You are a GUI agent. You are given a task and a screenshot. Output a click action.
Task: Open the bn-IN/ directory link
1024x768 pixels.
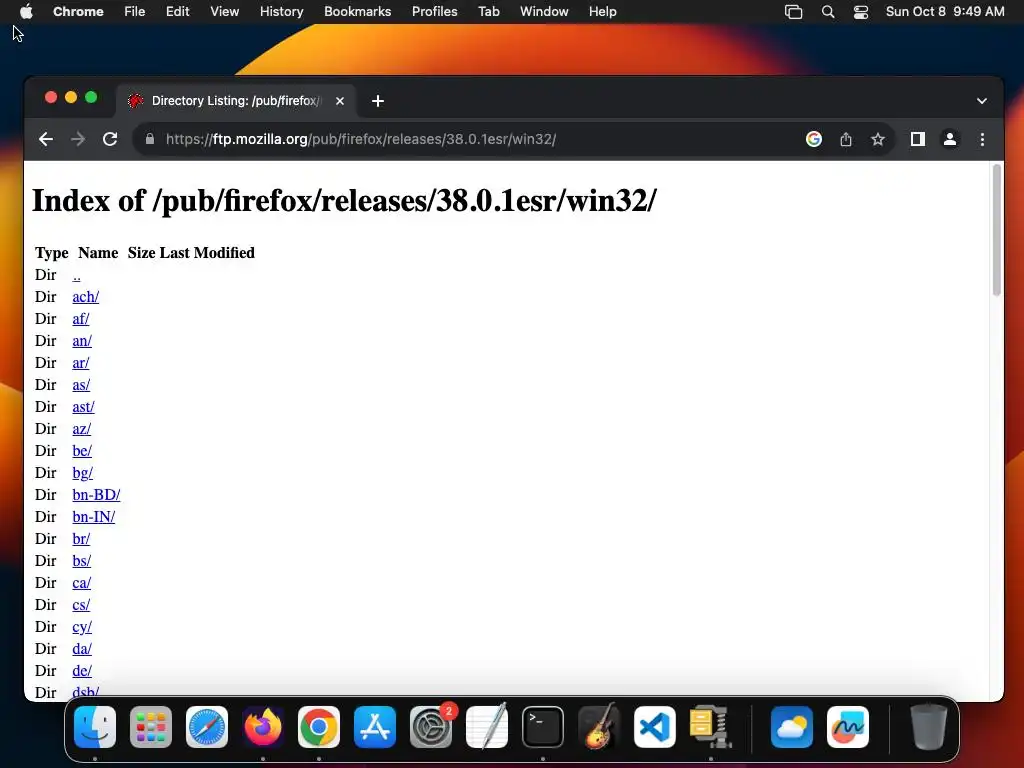tap(93, 517)
